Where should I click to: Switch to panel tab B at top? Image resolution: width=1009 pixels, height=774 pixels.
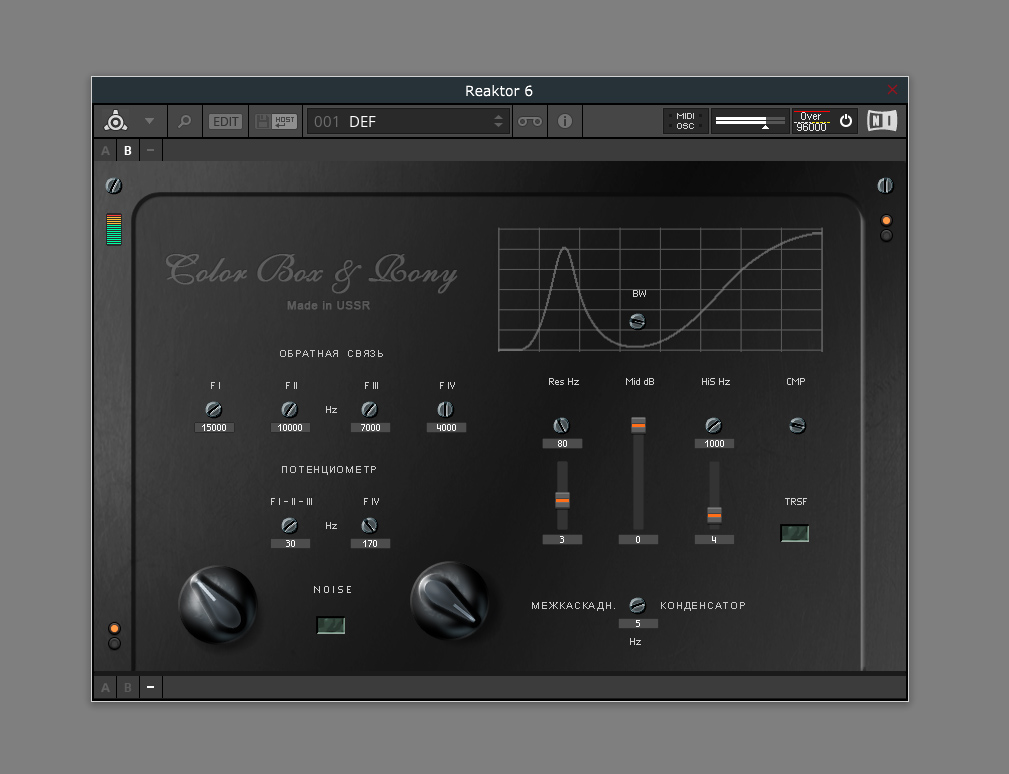pos(127,151)
